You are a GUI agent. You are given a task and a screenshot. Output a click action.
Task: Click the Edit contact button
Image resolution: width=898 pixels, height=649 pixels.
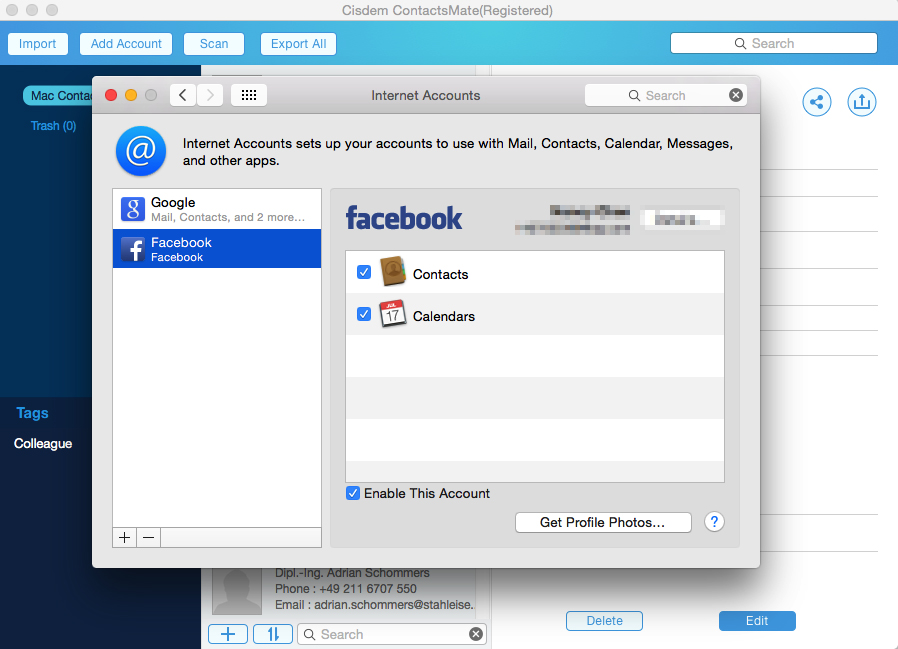[757, 621]
